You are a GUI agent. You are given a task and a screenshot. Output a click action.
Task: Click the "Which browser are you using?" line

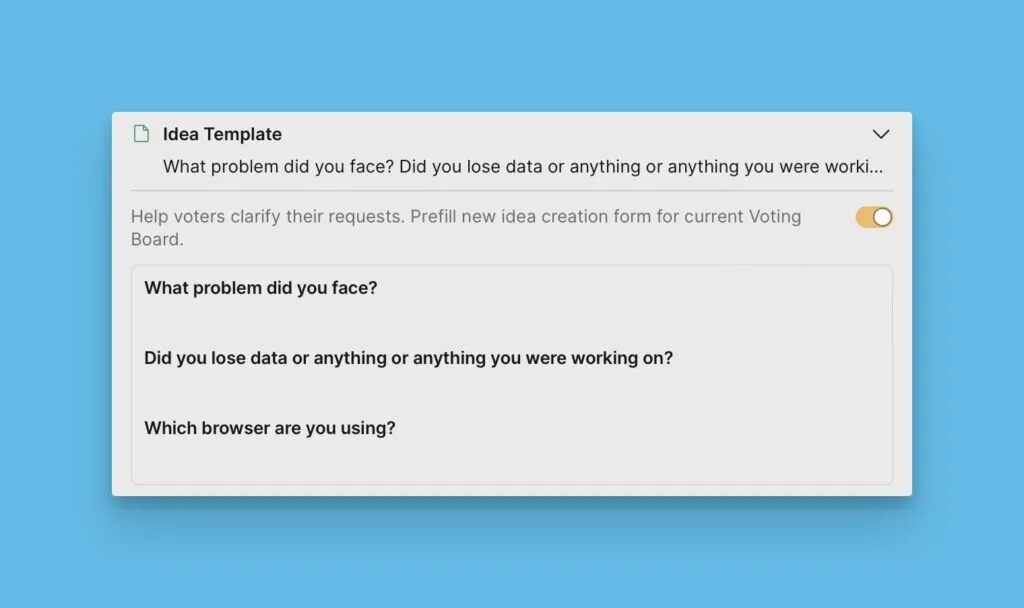click(x=269, y=428)
